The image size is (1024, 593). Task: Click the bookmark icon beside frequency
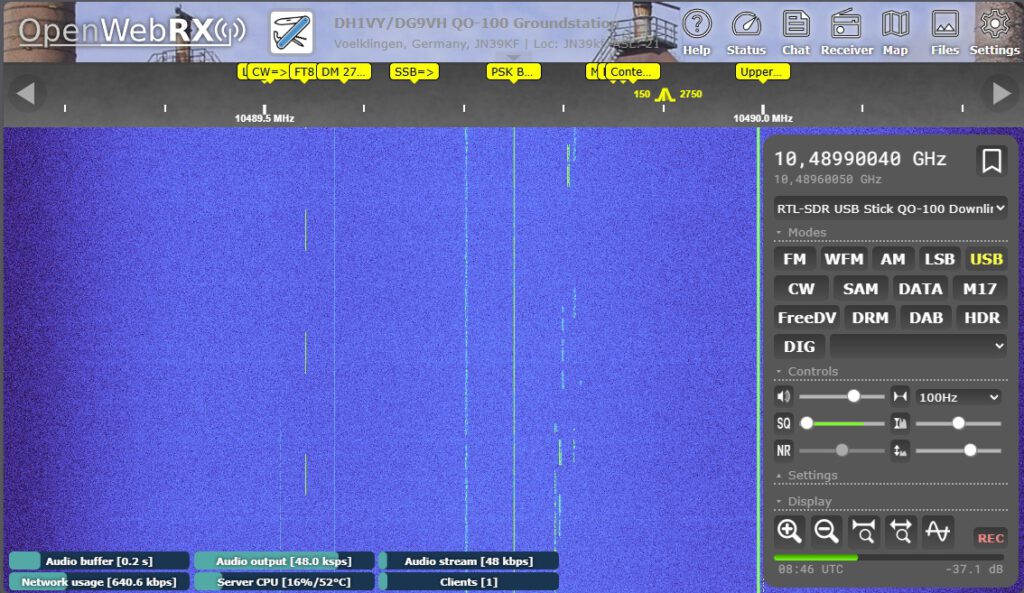[x=991, y=161]
